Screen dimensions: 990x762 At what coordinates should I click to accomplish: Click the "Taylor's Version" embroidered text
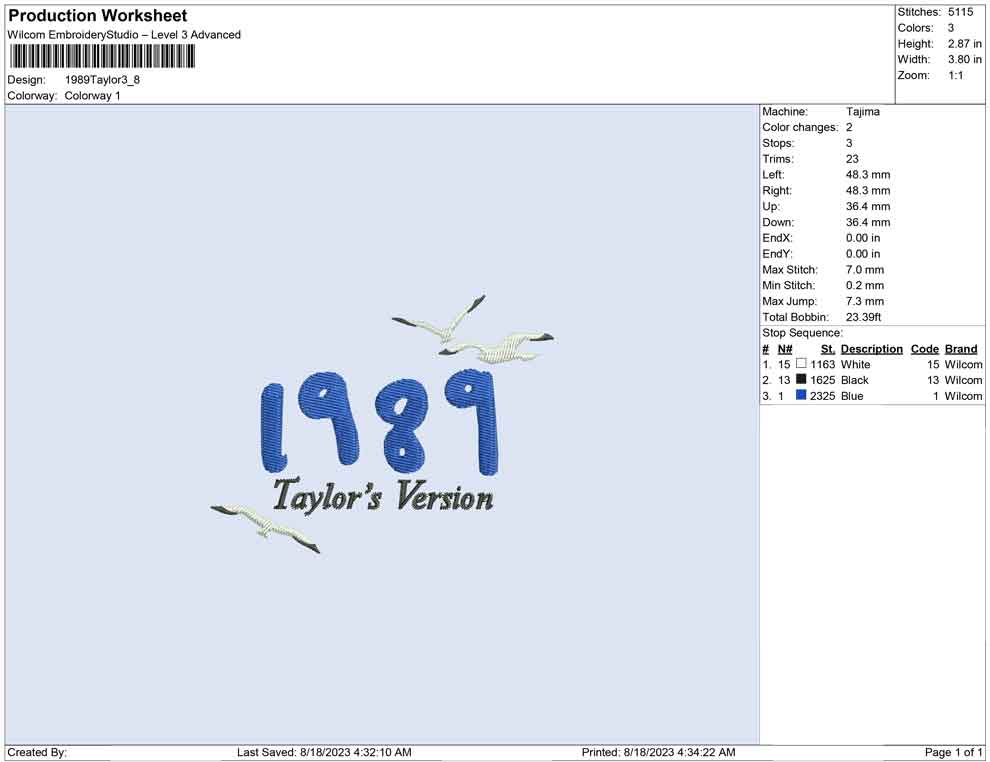click(x=383, y=496)
